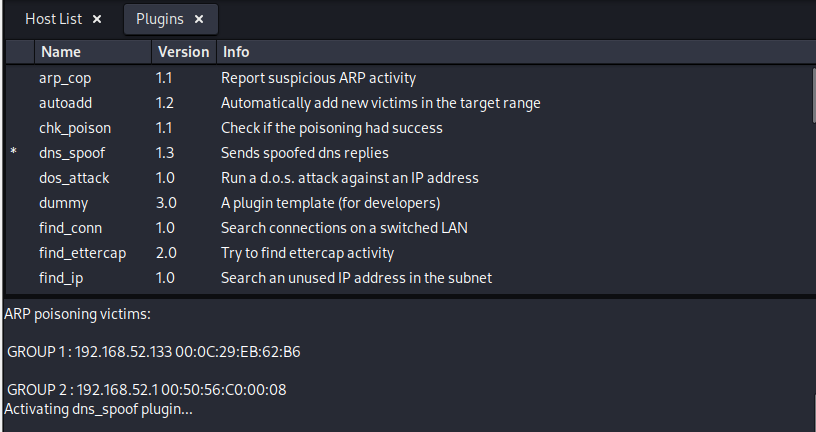Choose the chk_poison plugin
This screenshot has height=432, width=816.
click(74, 128)
